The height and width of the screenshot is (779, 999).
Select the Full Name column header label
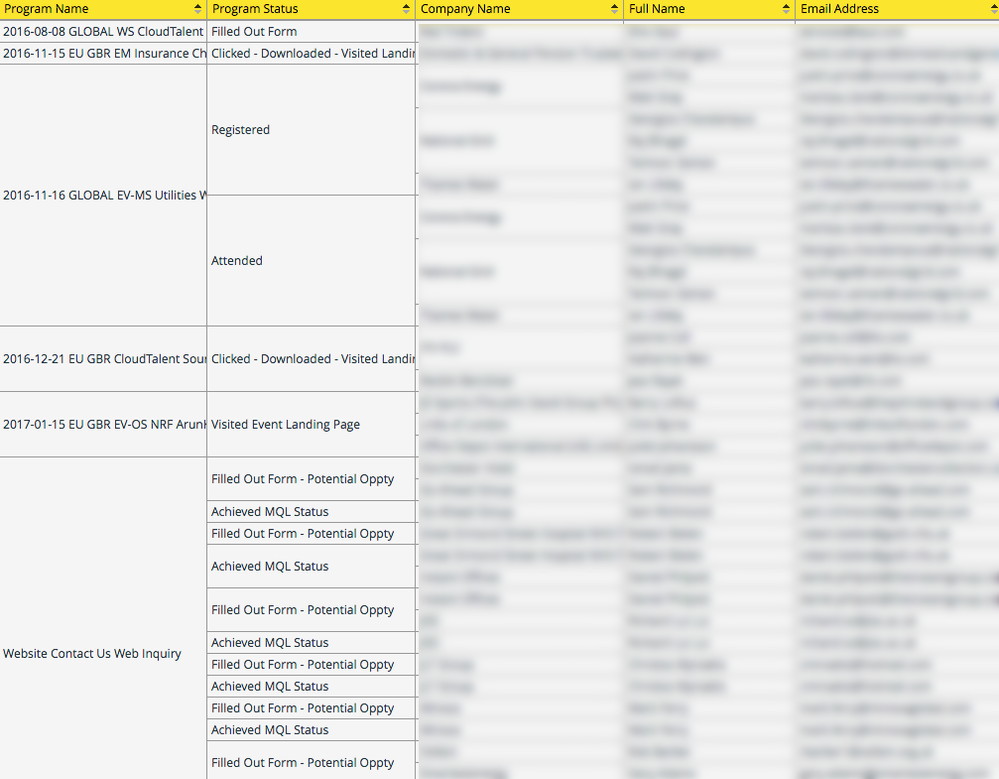tap(657, 9)
